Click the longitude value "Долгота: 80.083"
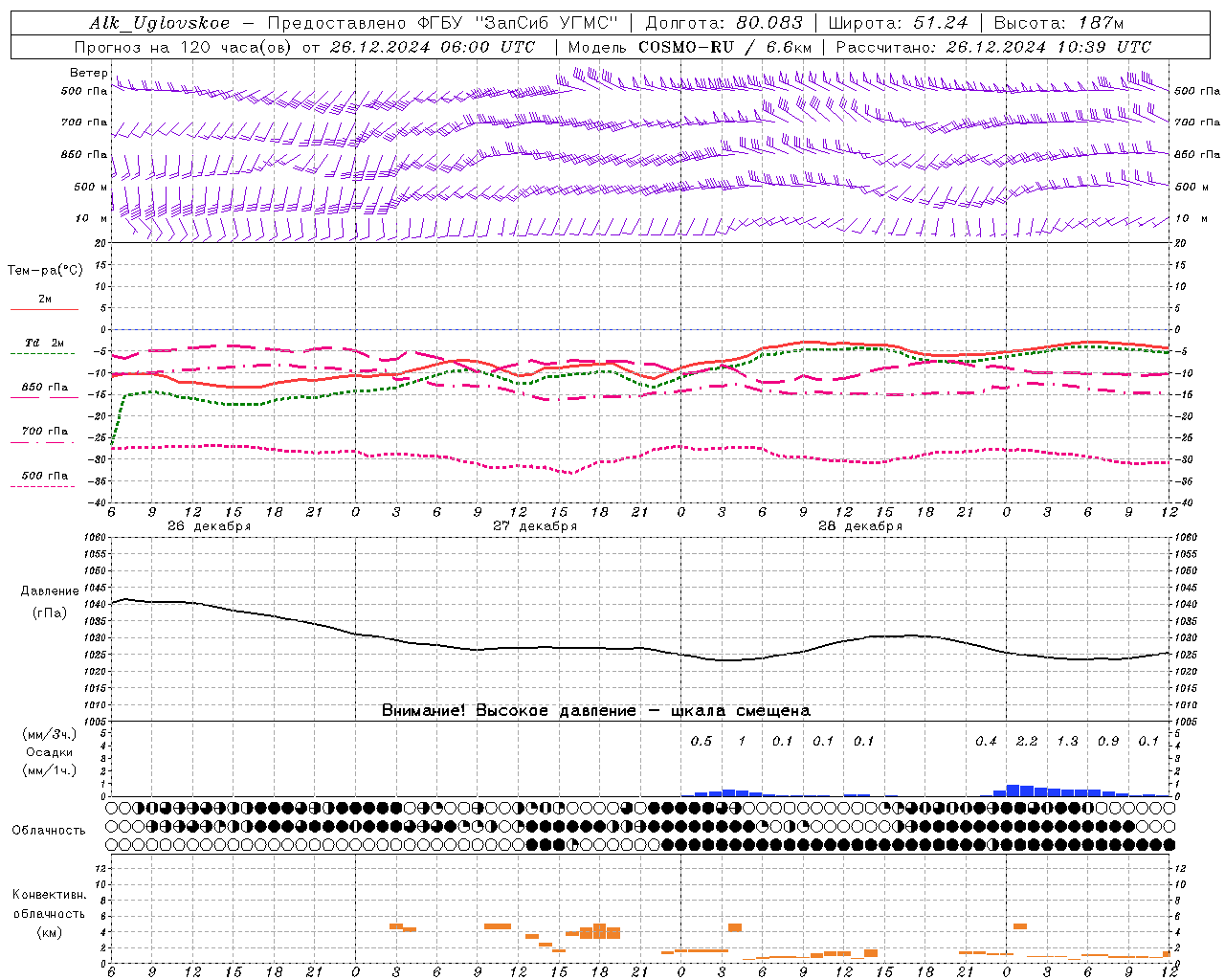This screenshot has width=1225, height=980. coord(723,23)
